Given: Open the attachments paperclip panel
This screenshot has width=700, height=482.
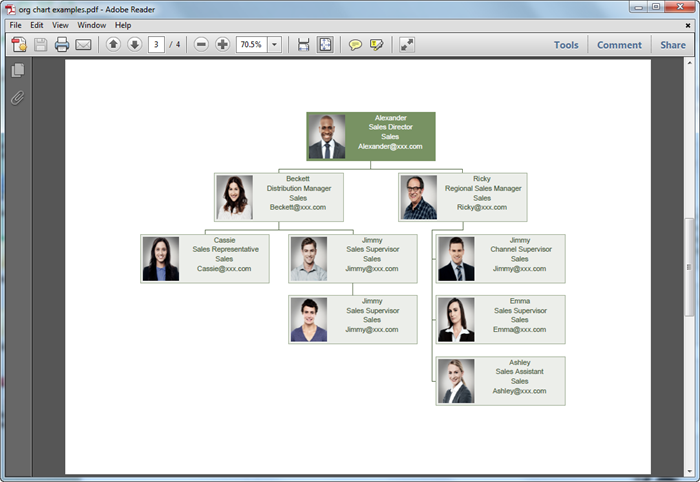Looking at the screenshot, I should pos(18,98).
